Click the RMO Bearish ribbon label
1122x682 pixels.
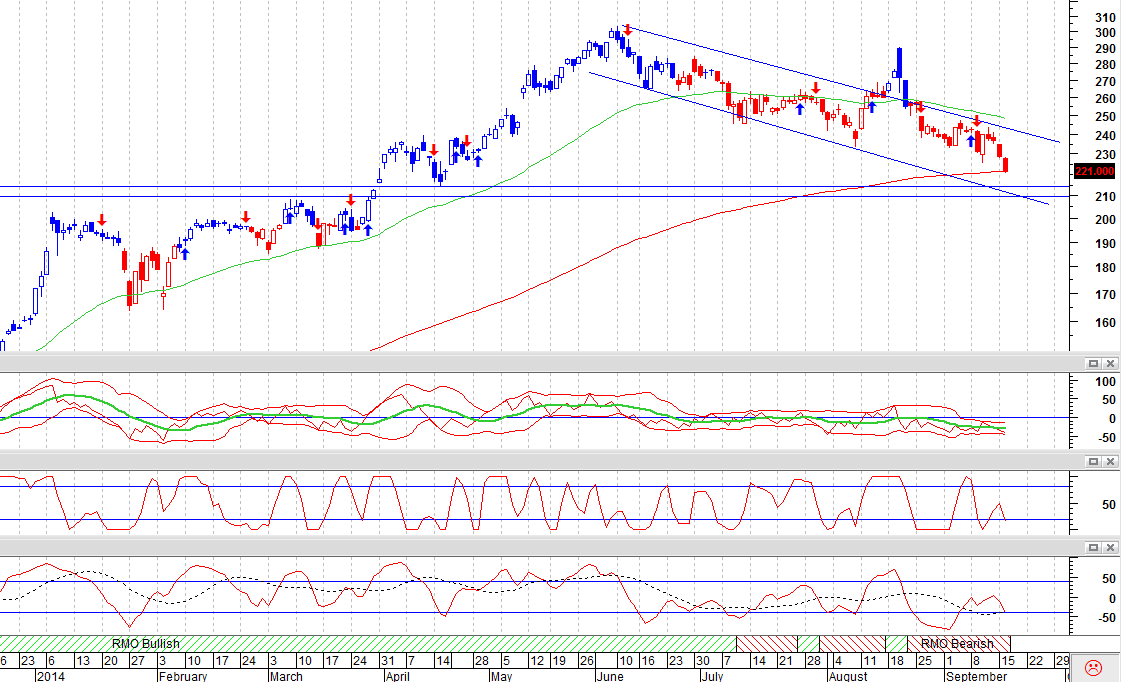click(957, 643)
